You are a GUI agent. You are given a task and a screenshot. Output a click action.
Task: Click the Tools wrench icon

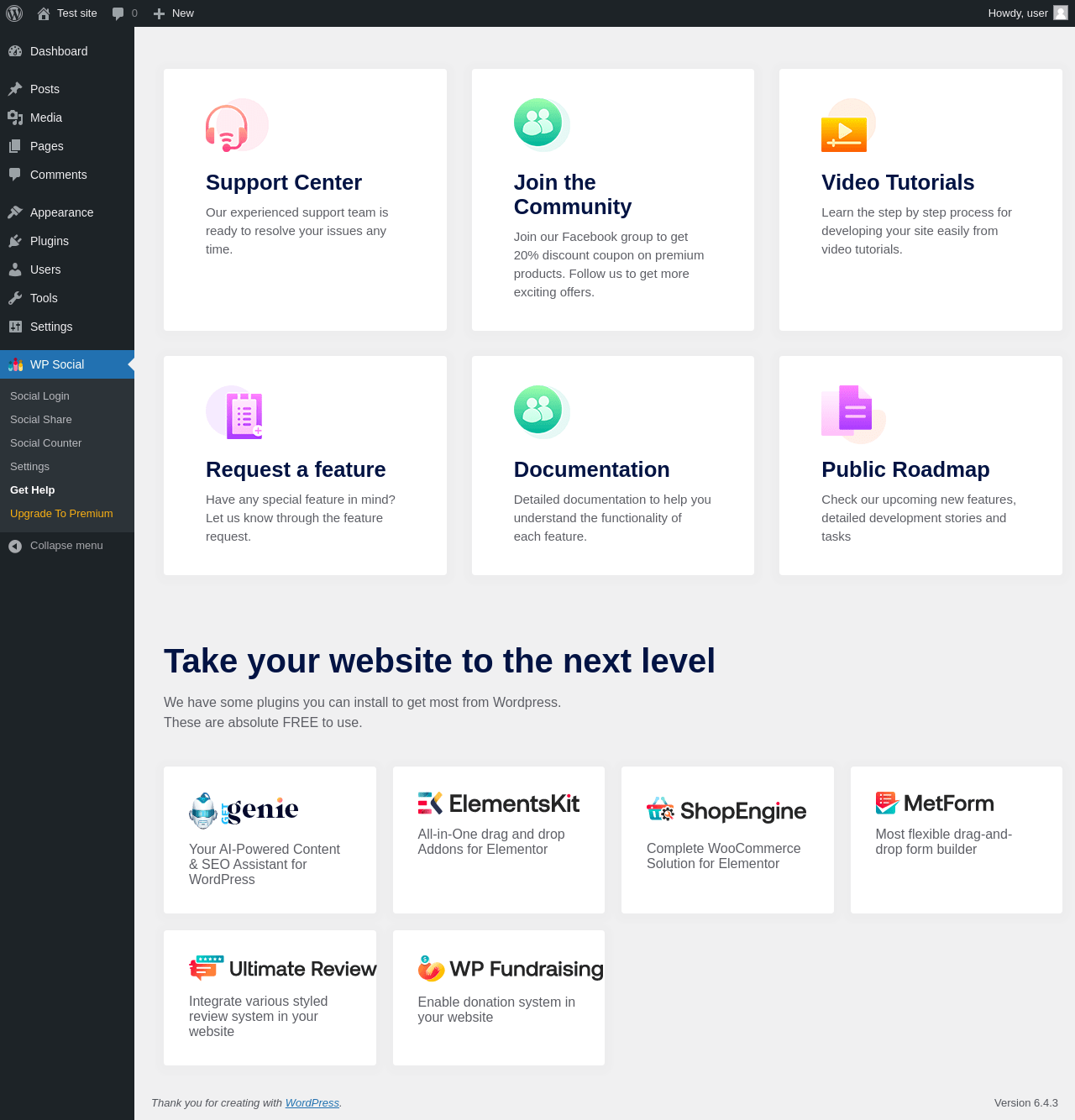pyautogui.click(x=15, y=298)
